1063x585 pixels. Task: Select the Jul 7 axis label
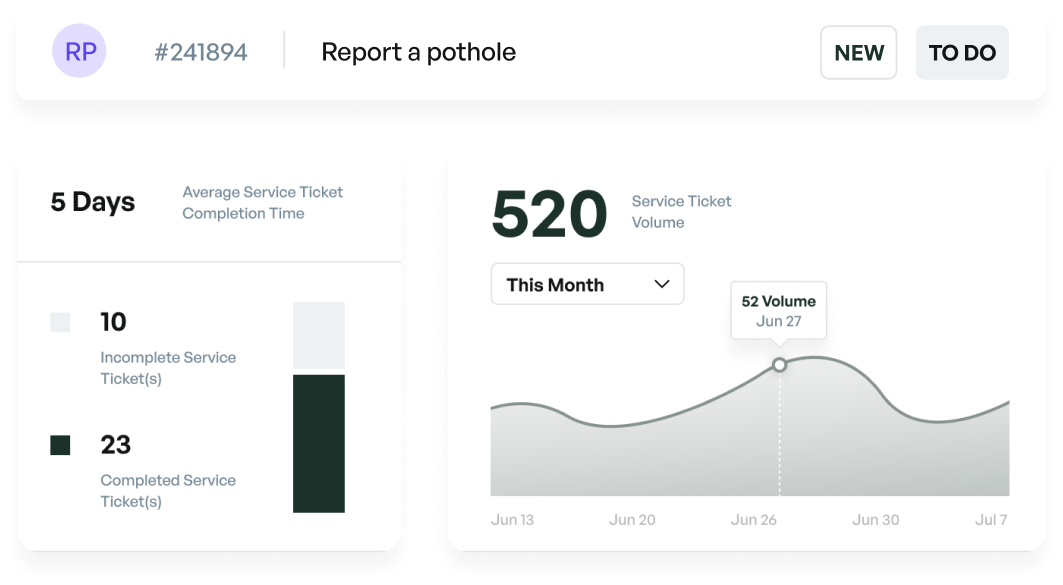tap(990, 520)
